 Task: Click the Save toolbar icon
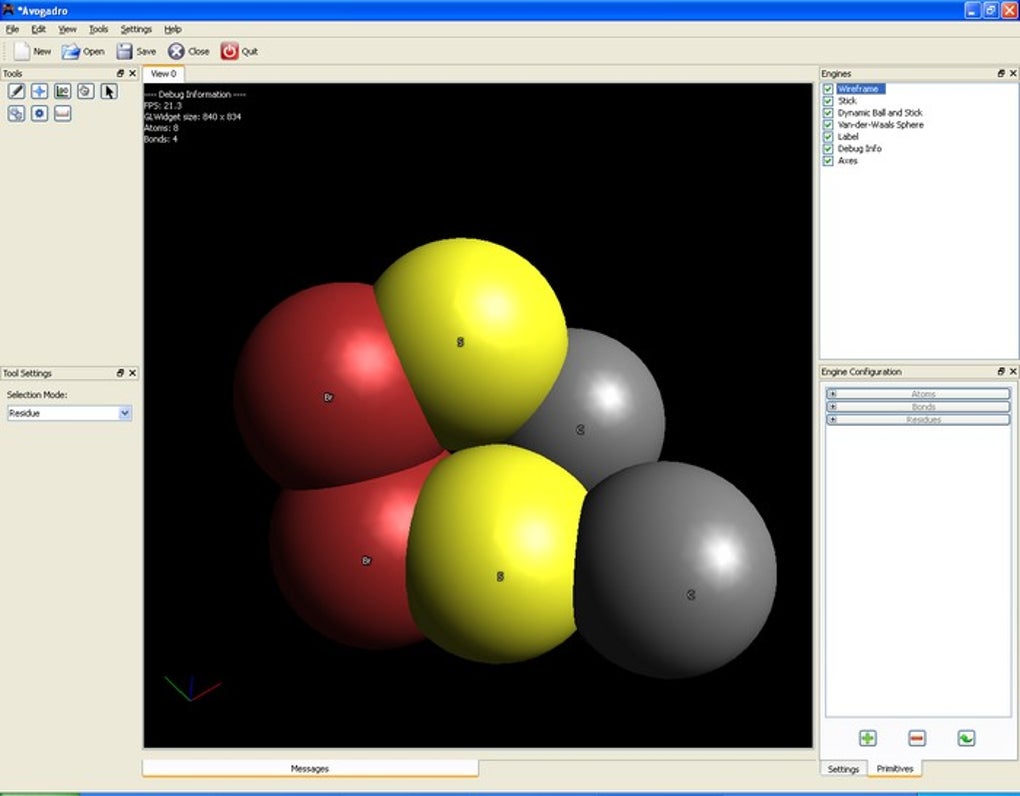tap(124, 51)
